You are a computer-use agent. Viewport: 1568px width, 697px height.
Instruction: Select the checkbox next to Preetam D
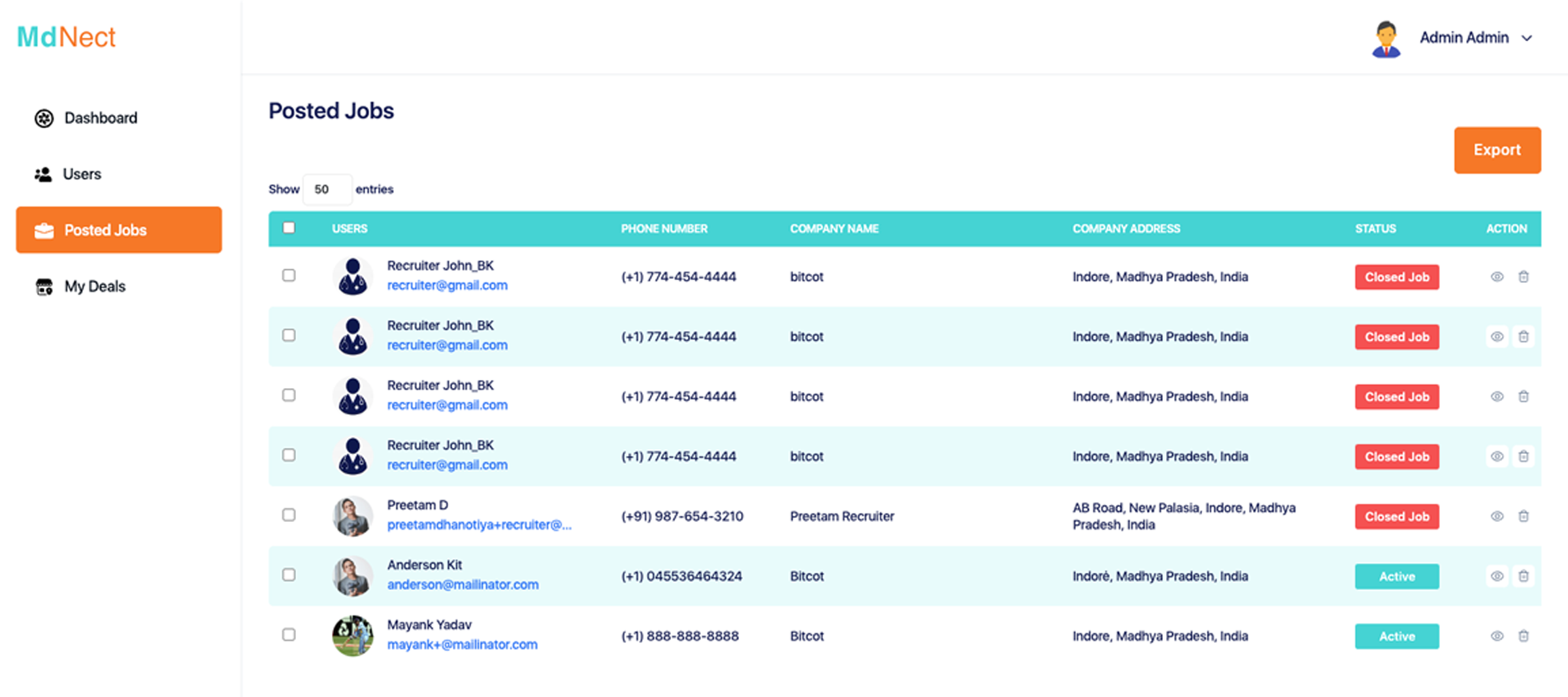tap(289, 515)
